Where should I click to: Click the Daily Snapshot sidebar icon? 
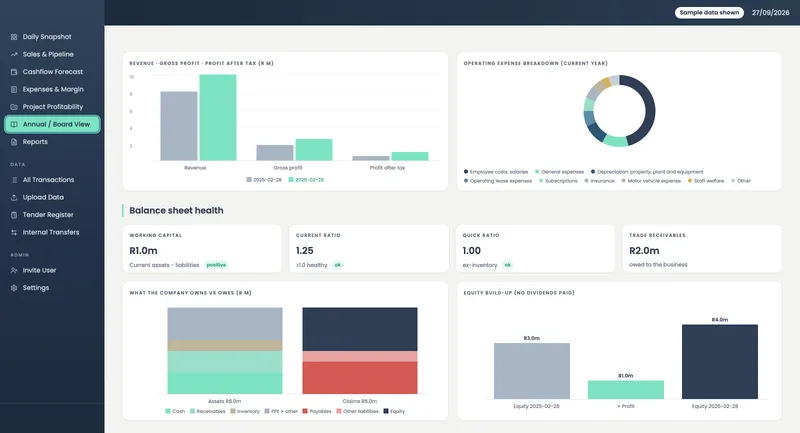14,37
